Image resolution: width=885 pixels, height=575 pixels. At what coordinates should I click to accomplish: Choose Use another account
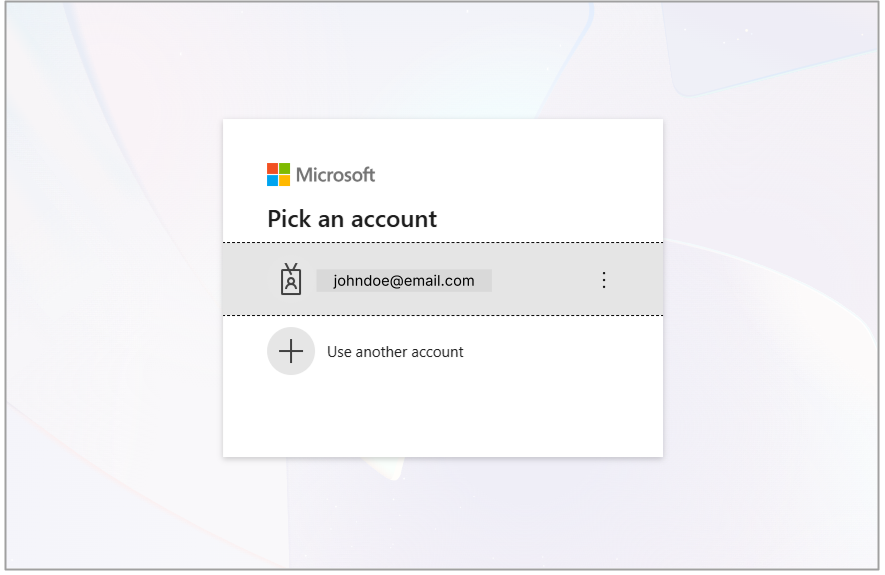(x=395, y=352)
